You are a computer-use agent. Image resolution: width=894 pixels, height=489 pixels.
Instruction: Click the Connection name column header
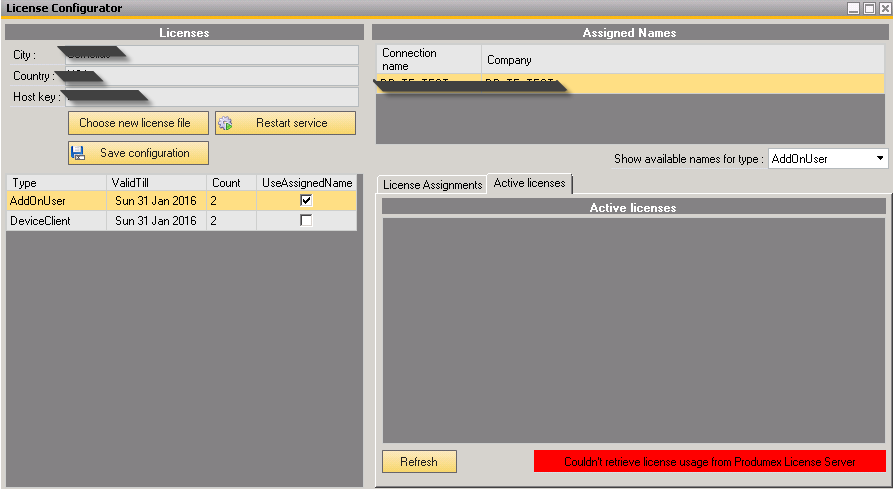[x=429, y=59]
